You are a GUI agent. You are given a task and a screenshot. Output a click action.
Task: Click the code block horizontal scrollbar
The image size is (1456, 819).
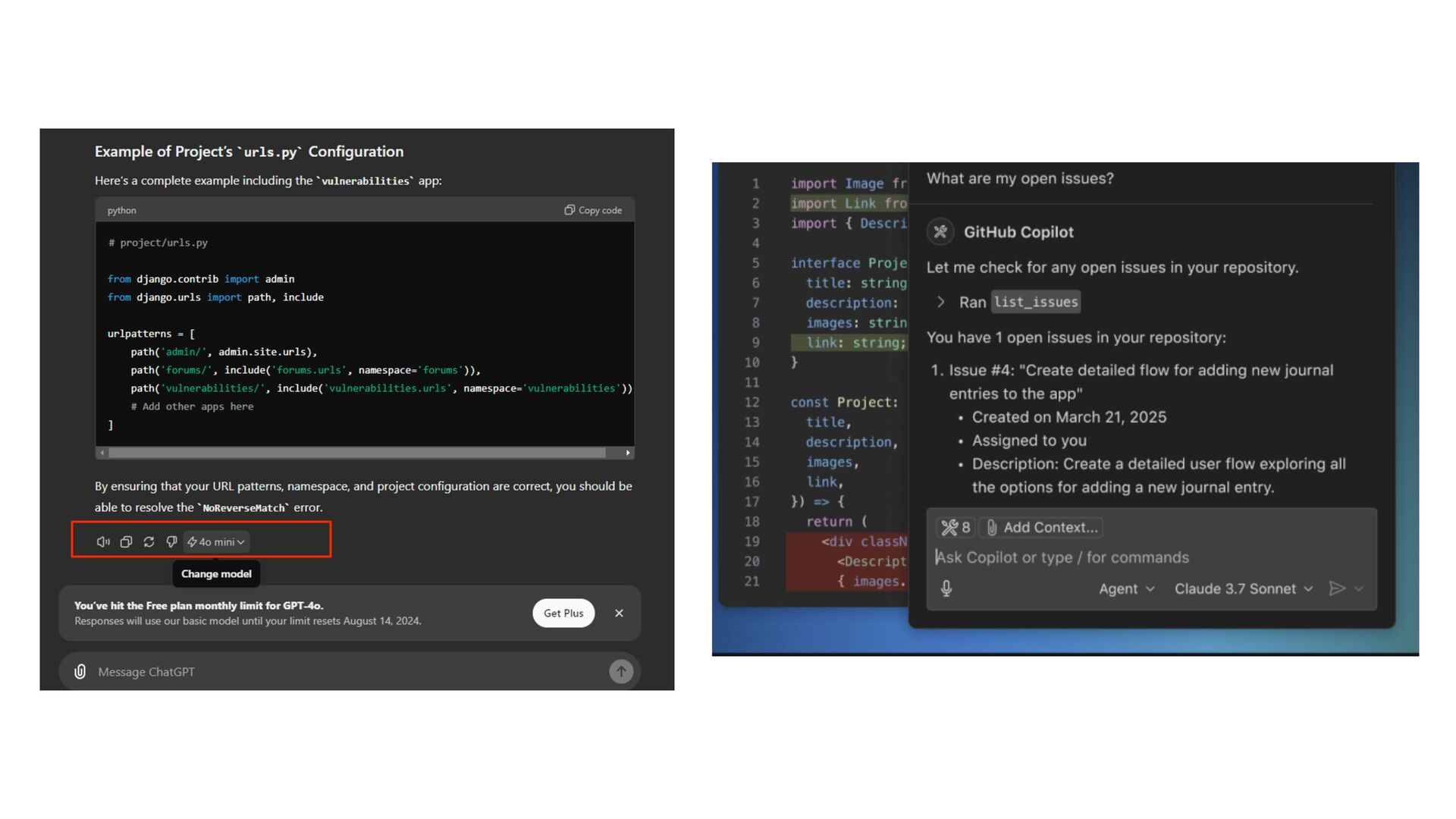(x=356, y=453)
